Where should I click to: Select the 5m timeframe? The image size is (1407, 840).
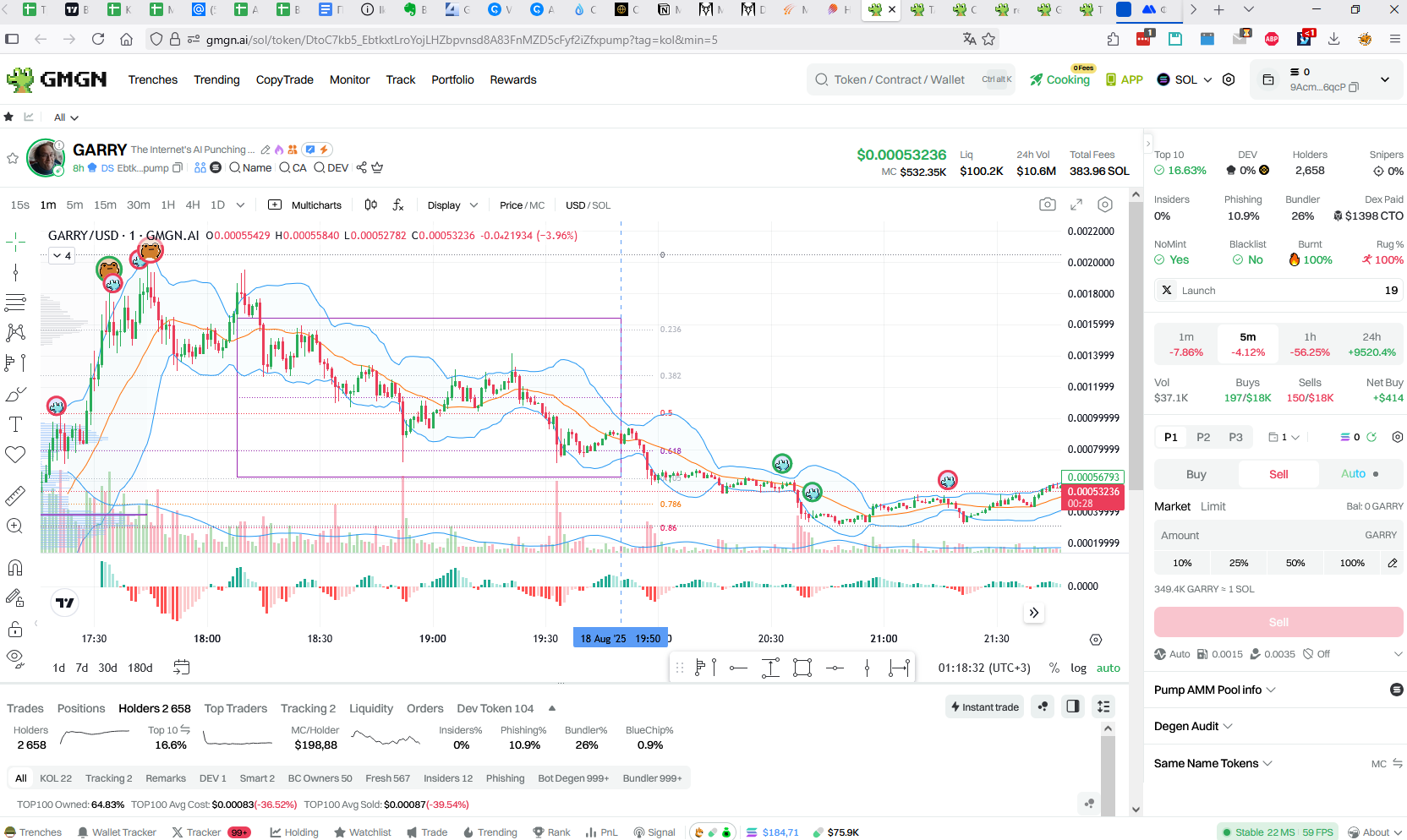click(x=74, y=205)
